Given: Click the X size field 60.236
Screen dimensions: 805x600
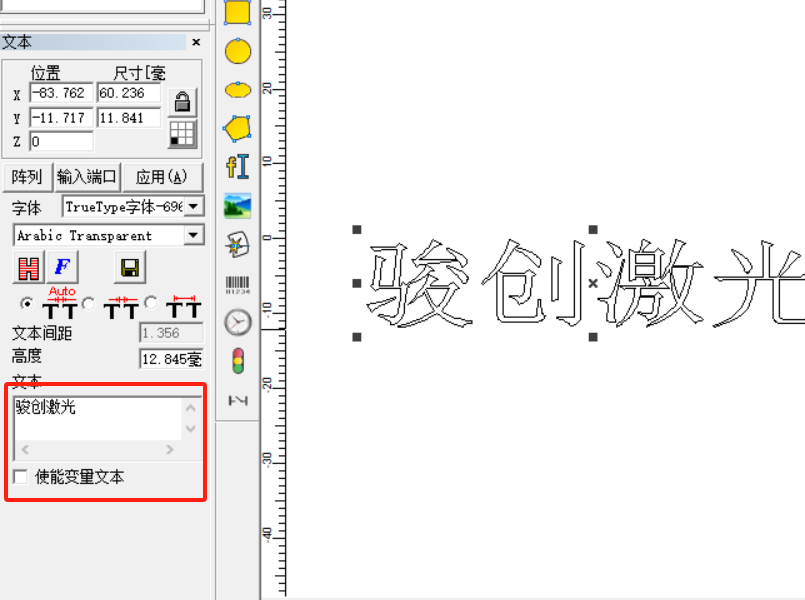Looking at the screenshot, I should pyautogui.click(x=128, y=93).
